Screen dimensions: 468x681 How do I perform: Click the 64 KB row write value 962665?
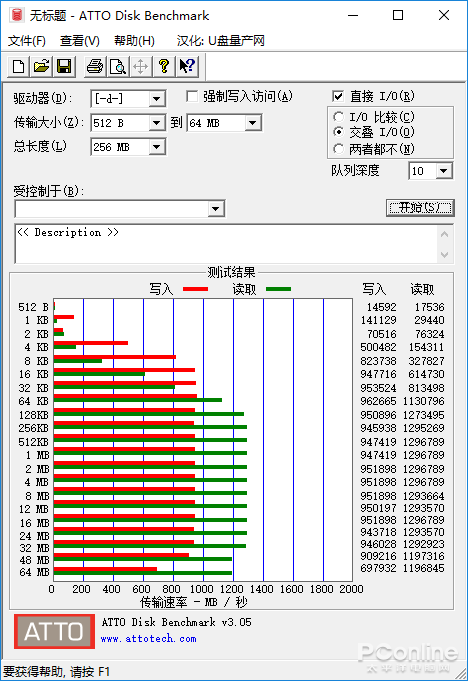click(378, 401)
